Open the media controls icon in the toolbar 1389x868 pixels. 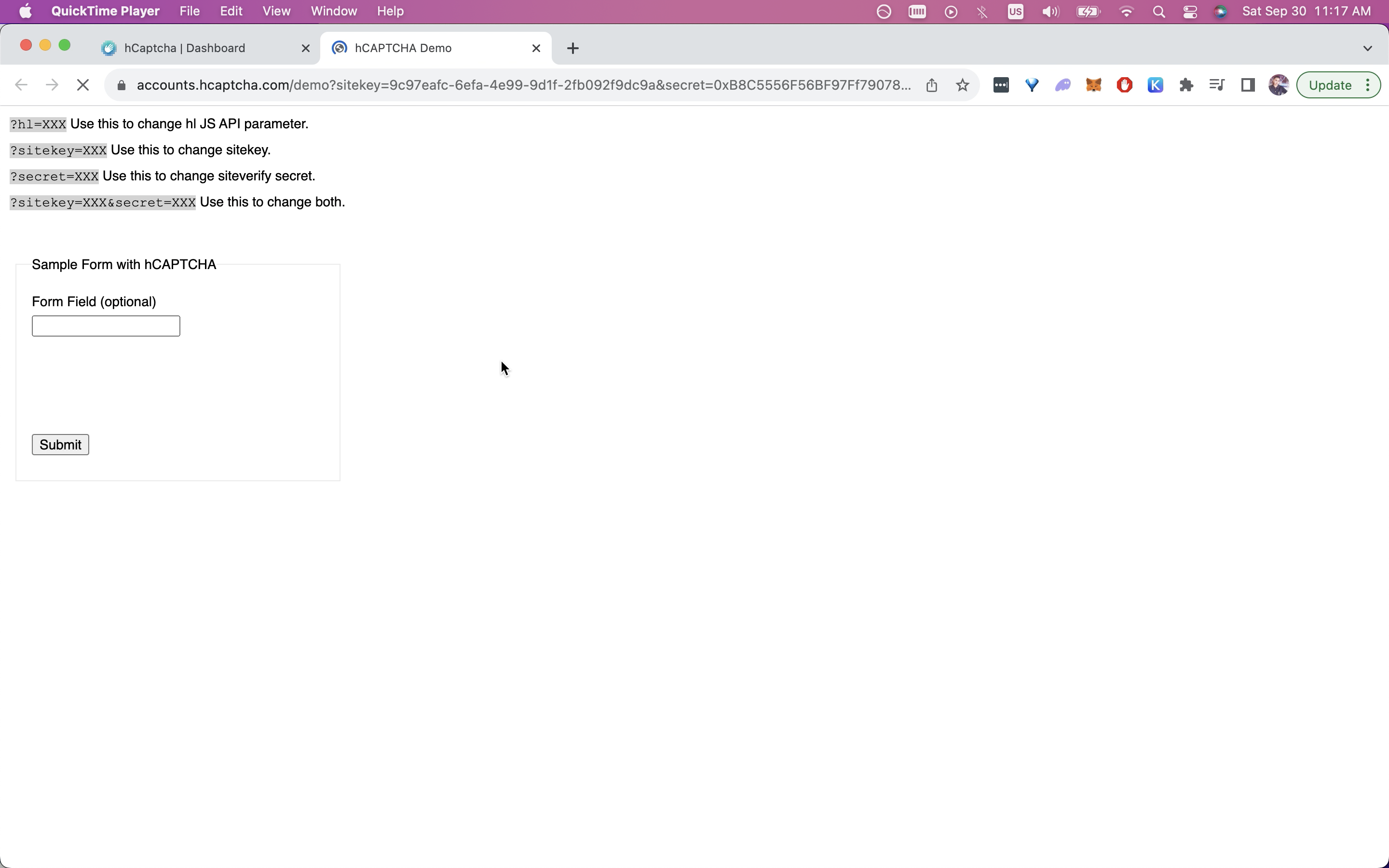tap(1216, 85)
